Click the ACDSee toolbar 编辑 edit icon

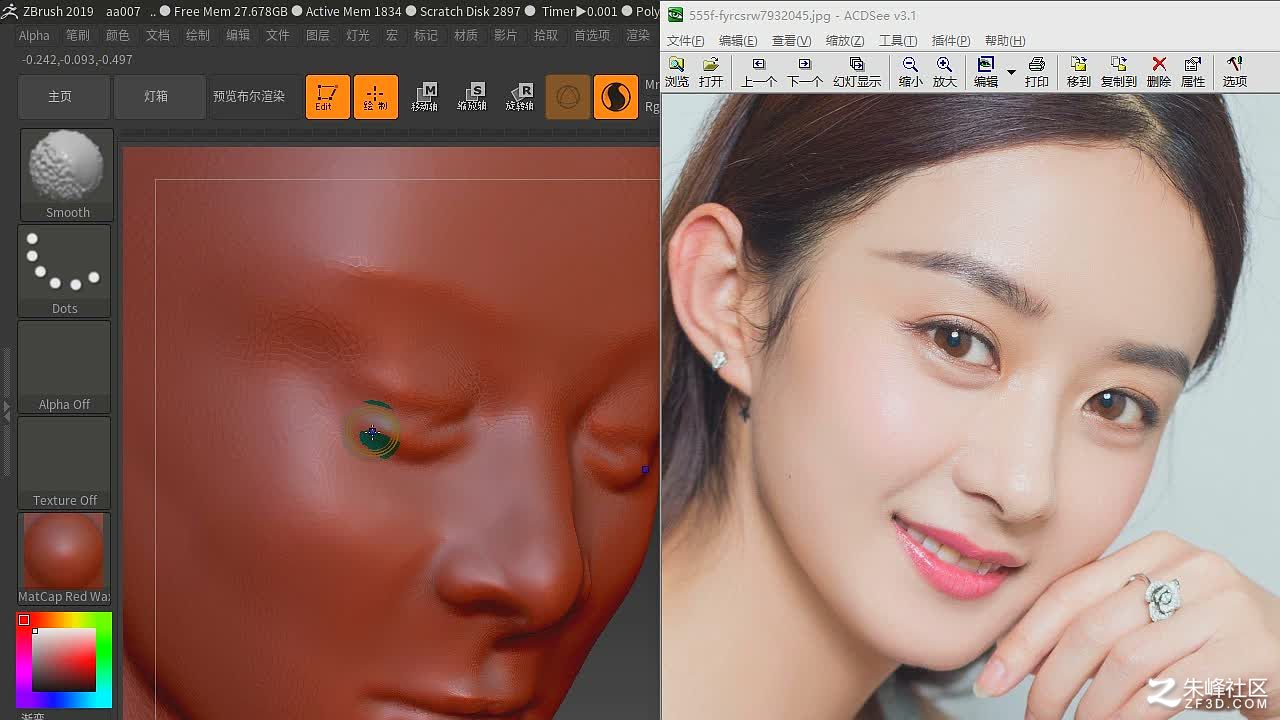point(986,73)
